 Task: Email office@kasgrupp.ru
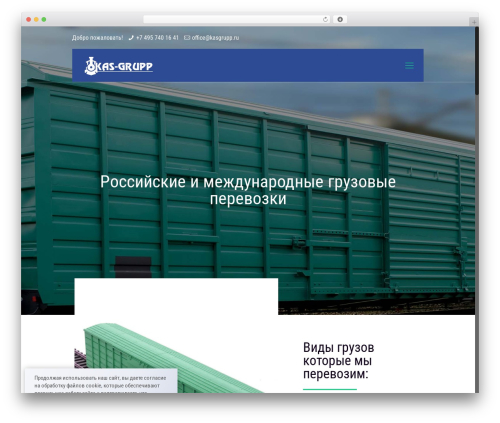pyautogui.click(x=215, y=38)
